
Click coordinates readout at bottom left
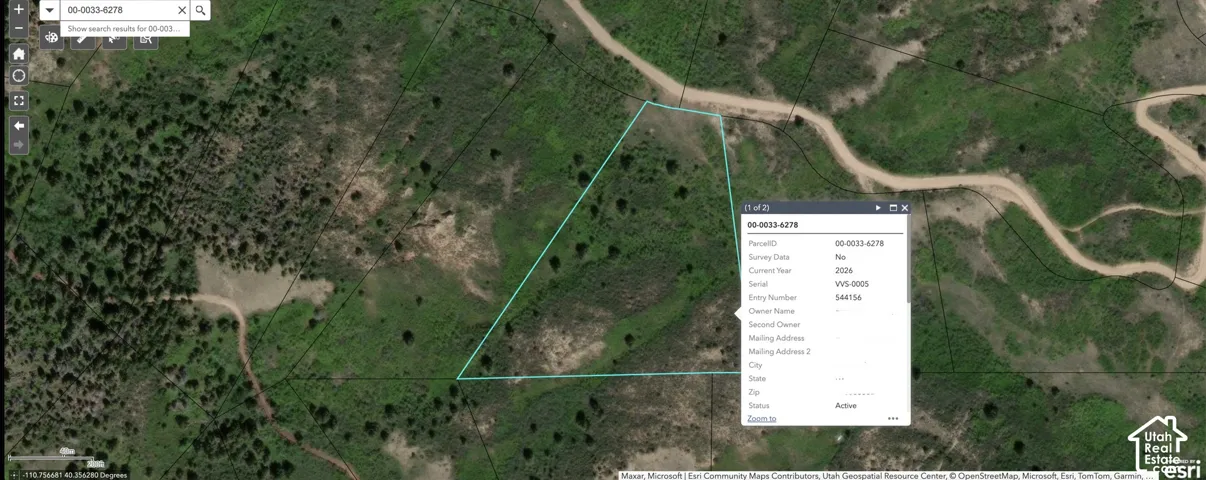click(74, 475)
